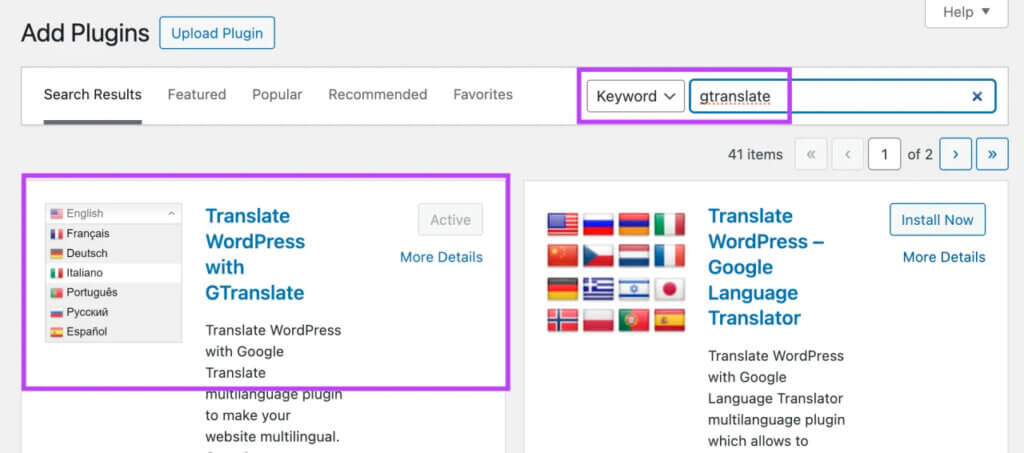Image resolution: width=1024 pixels, height=453 pixels.
Task: Click the Japan flag in flags grid
Action: click(669, 289)
